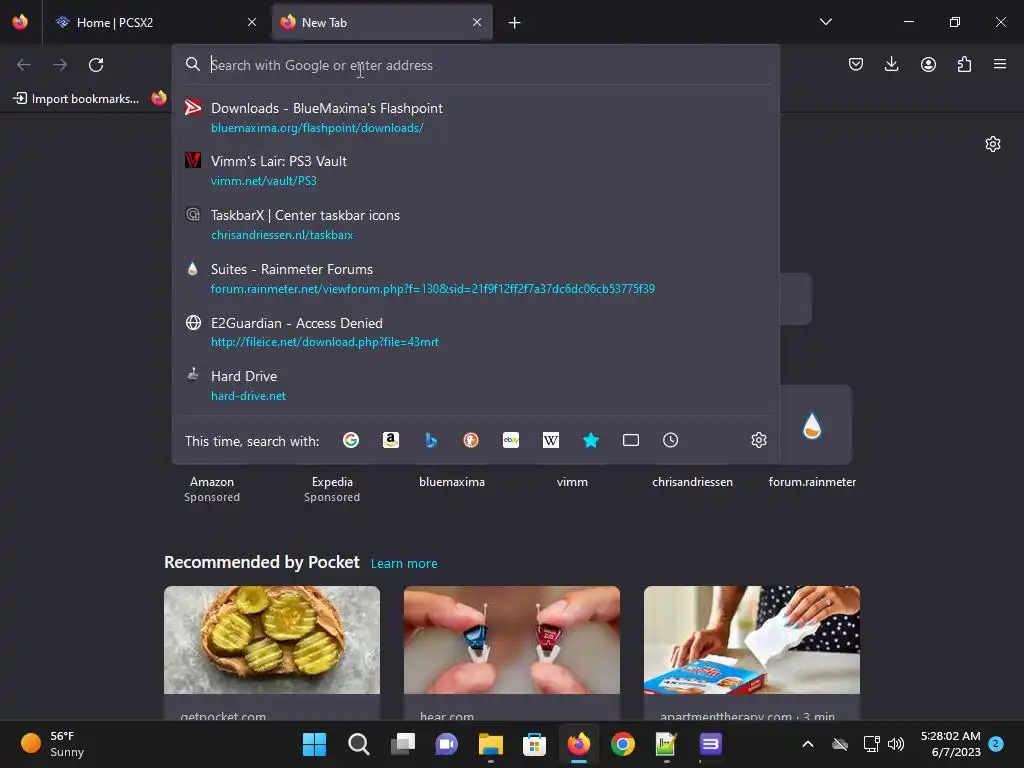The height and width of the screenshot is (768, 1024).
Task: Open the Firefox application menu
Action: click(x=1000, y=64)
